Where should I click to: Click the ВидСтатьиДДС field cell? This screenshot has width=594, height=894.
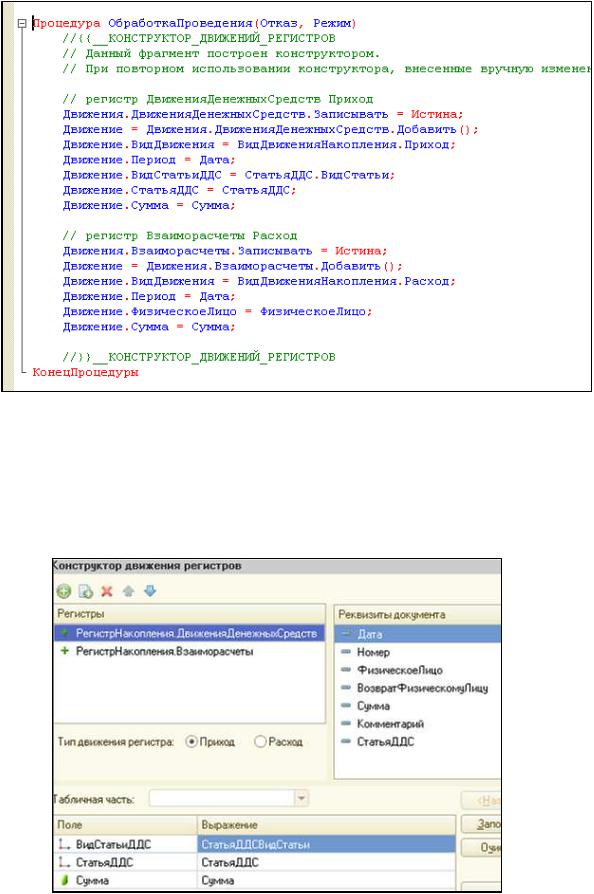(126, 844)
